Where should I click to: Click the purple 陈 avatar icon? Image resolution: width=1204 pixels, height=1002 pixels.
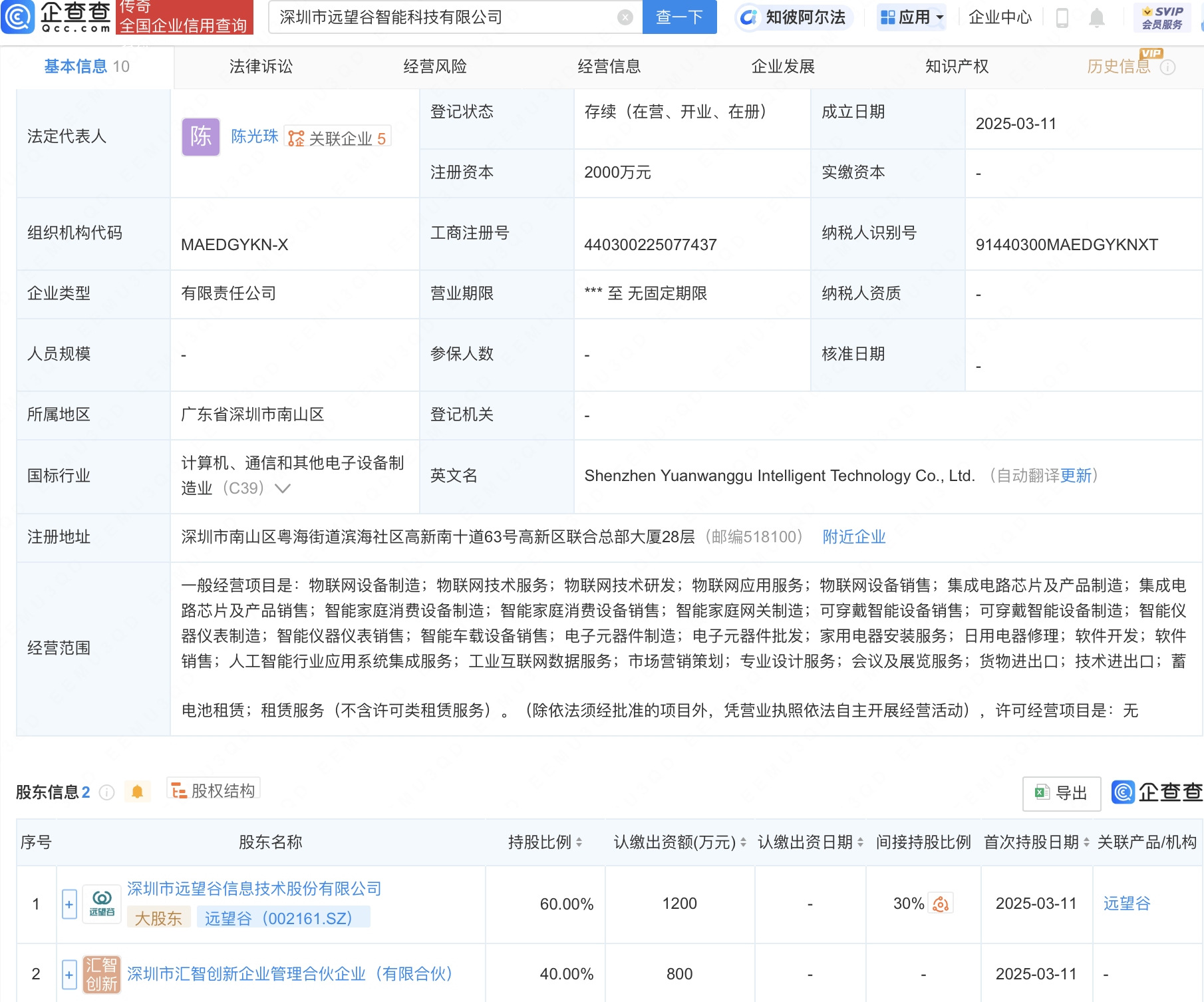201,137
